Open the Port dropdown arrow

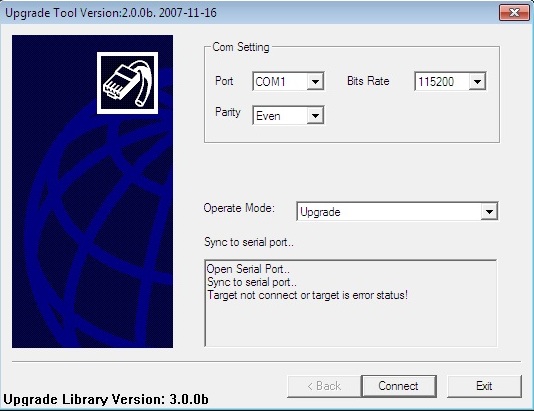315,81
